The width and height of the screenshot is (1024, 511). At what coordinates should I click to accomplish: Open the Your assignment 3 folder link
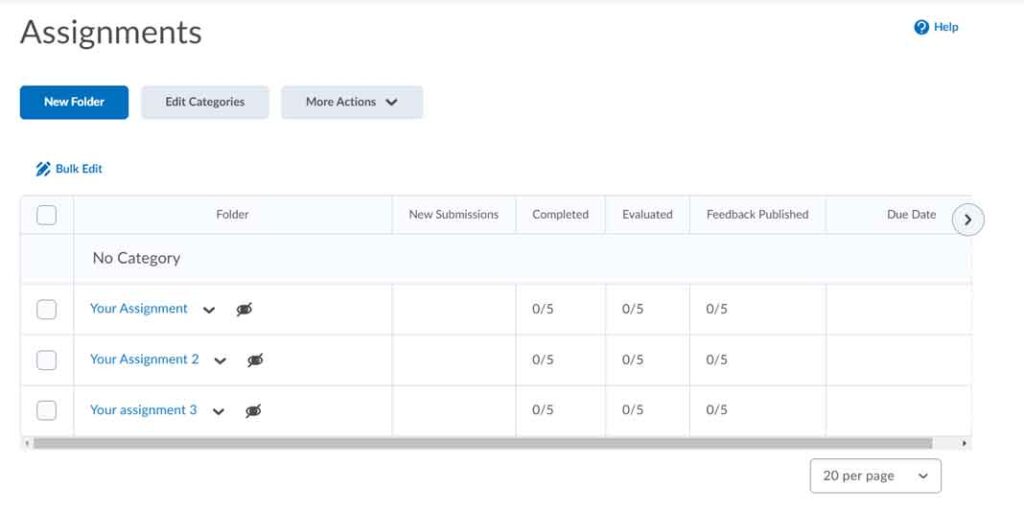[143, 410]
